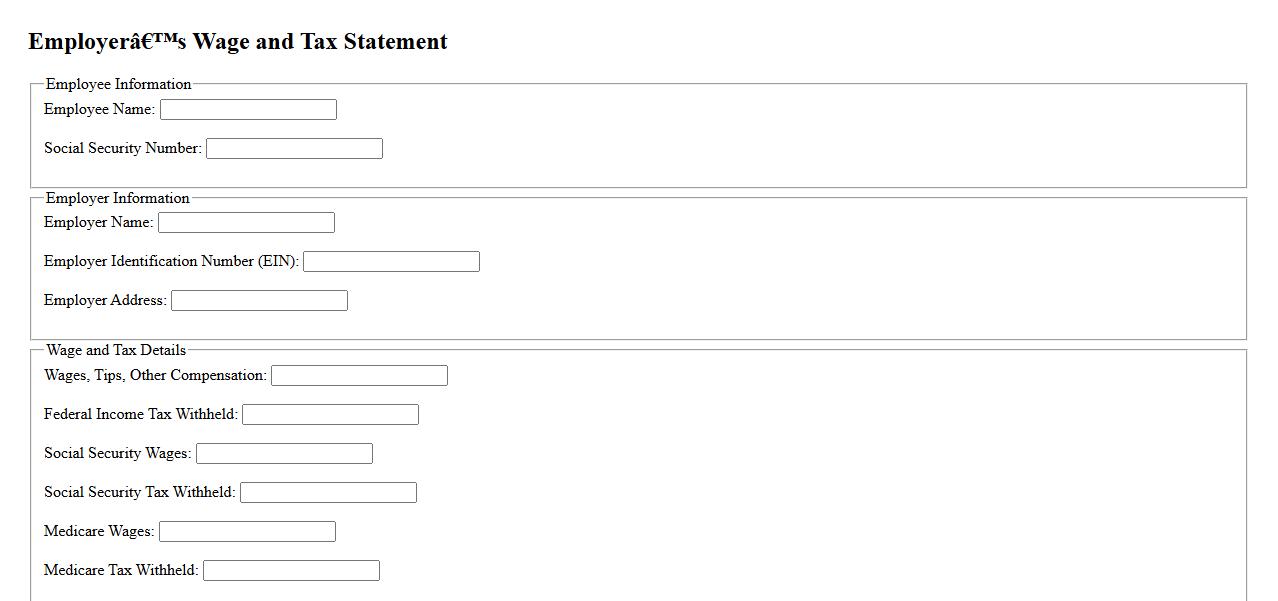
Task: Click the Employer Information section legend
Action: 117,198
